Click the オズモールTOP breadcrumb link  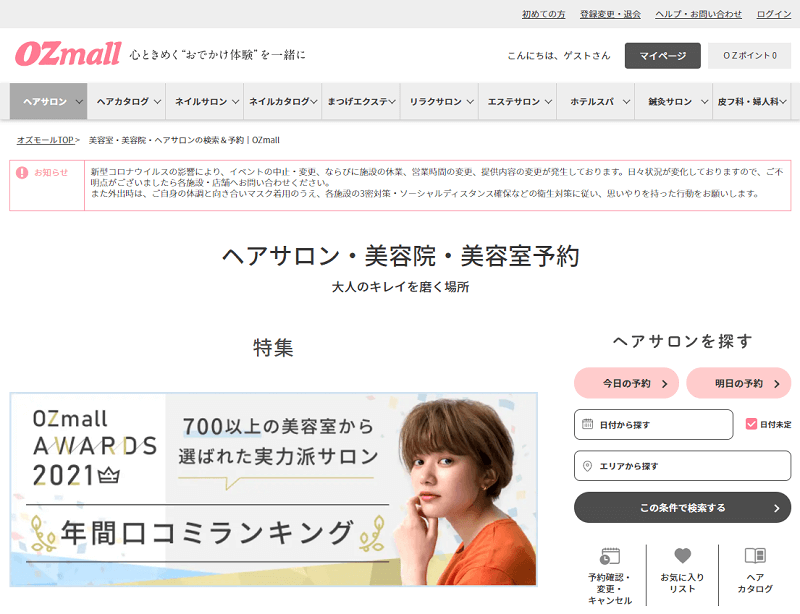point(45,140)
